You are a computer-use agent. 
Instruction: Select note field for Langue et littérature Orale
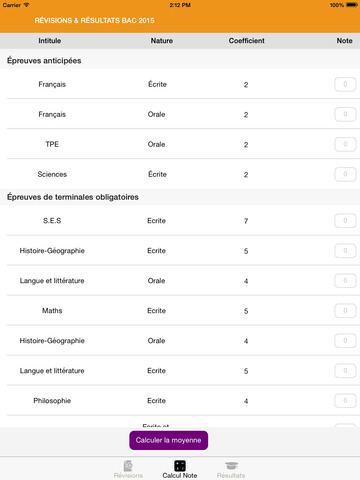coord(345,281)
